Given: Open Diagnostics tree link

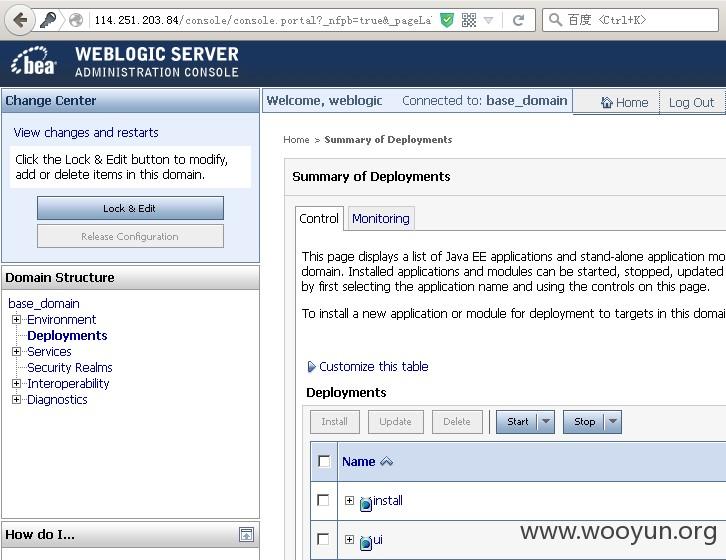Looking at the screenshot, I should (x=57, y=399).
